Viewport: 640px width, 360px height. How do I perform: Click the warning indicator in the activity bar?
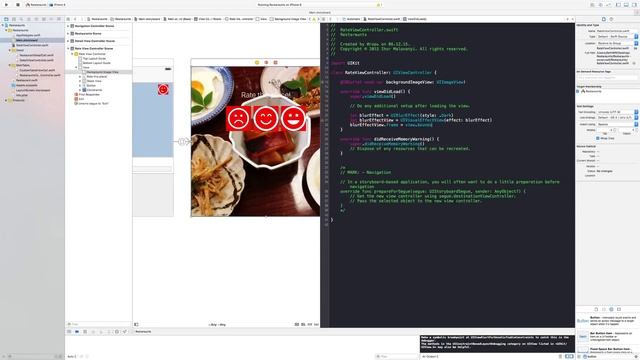378,5
